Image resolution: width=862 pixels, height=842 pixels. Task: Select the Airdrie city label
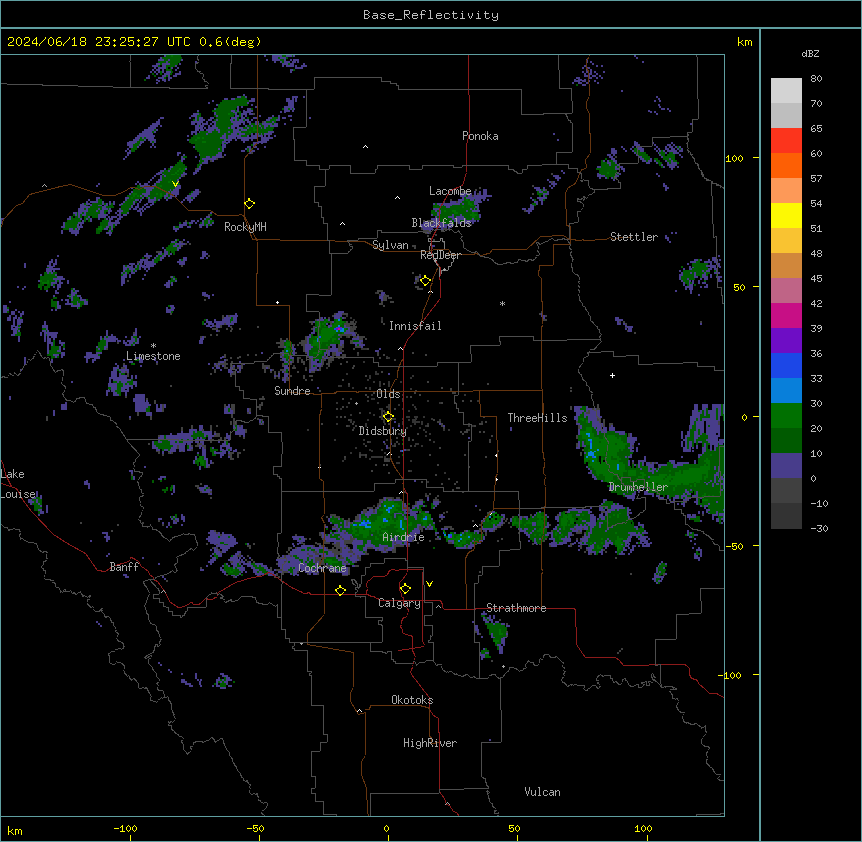point(404,537)
